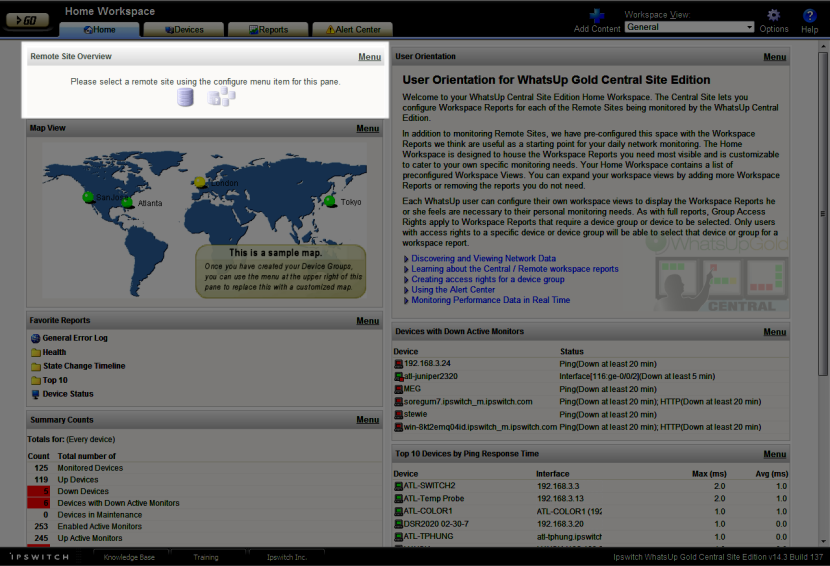
Task: Click the Add Content plus icon
Action: tap(597, 15)
